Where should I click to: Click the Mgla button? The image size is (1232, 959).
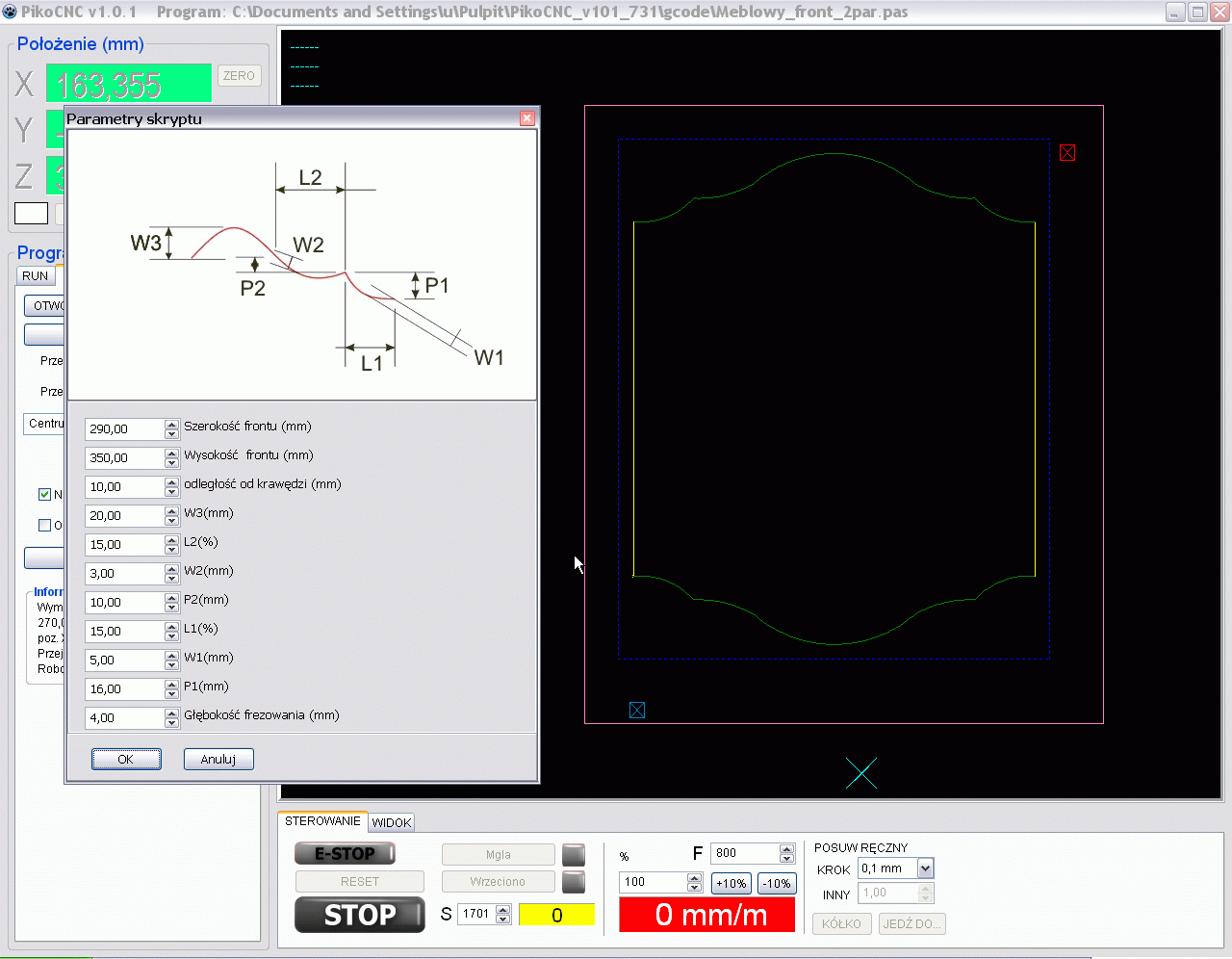pos(499,855)
